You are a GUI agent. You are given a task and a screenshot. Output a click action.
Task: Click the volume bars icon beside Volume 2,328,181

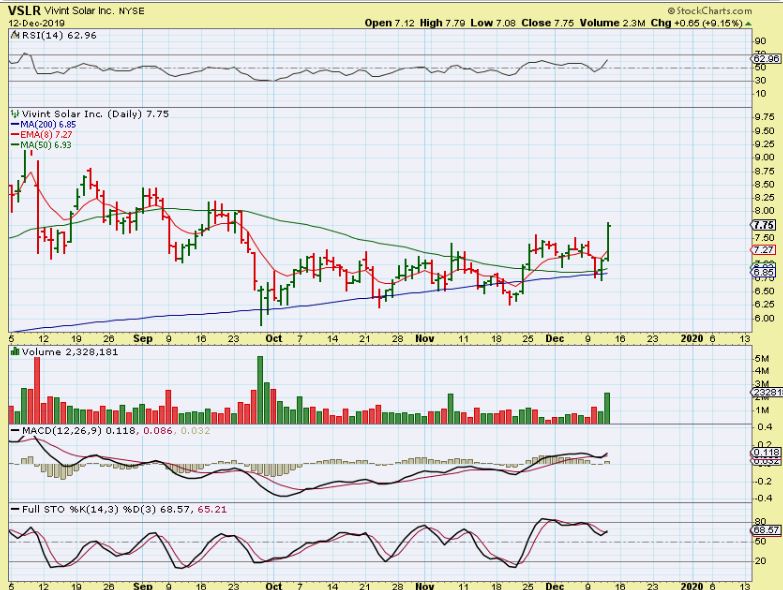[x=15, y=352]
